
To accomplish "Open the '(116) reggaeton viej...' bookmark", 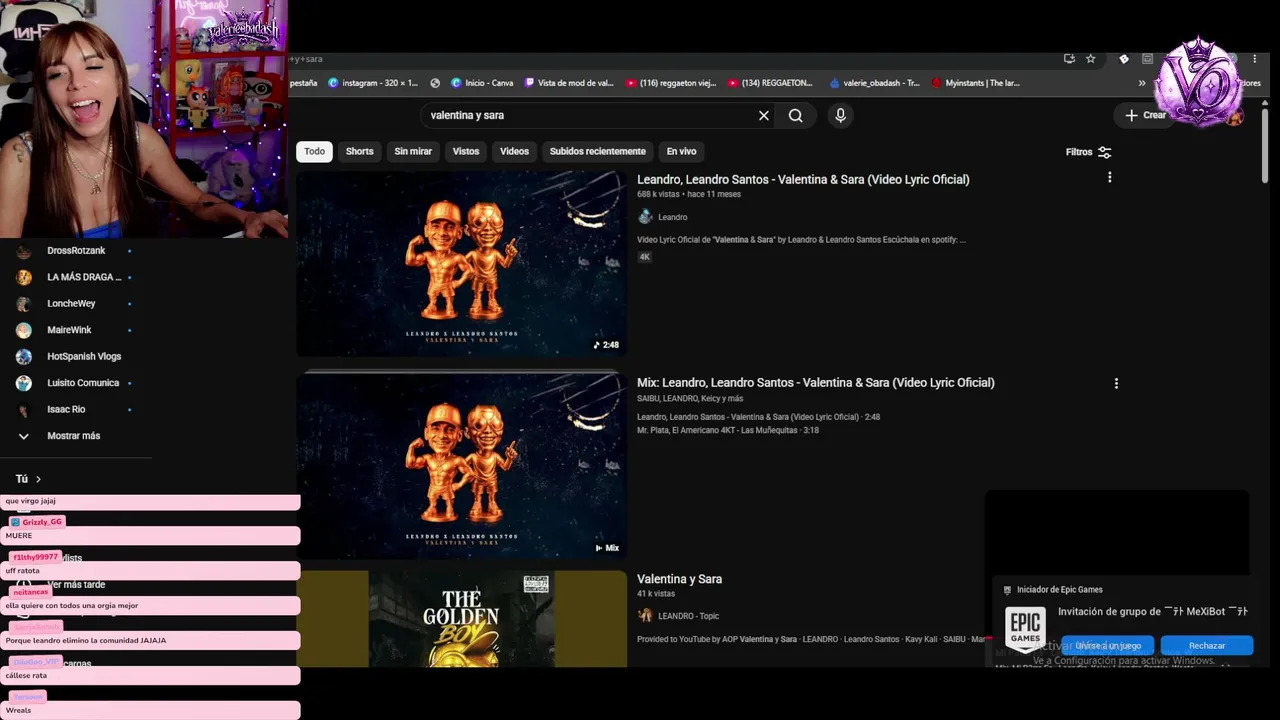I will [671, 83].
